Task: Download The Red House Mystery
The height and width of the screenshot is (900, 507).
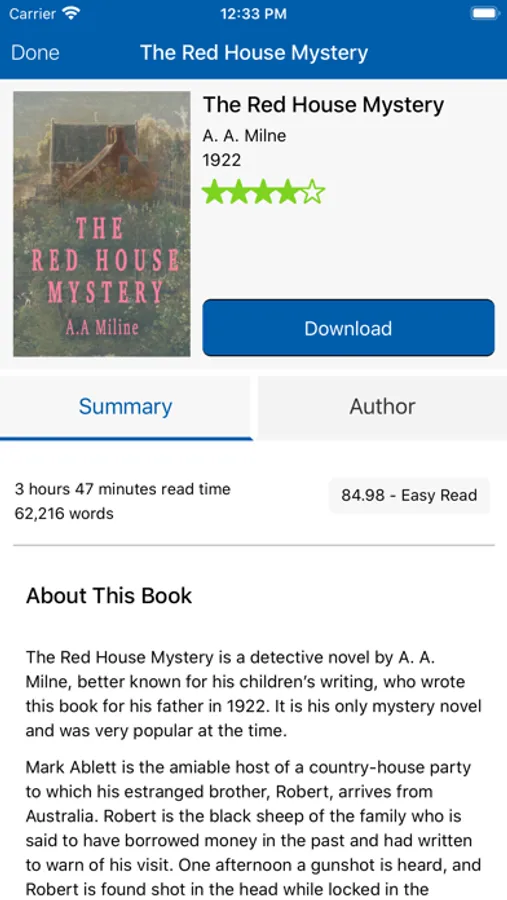Action: pos(348,328)
